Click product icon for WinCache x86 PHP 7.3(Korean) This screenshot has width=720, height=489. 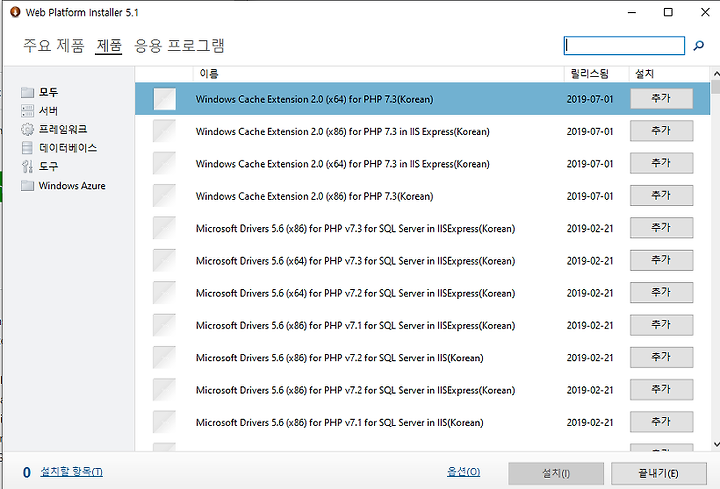[x=164, y=196]
